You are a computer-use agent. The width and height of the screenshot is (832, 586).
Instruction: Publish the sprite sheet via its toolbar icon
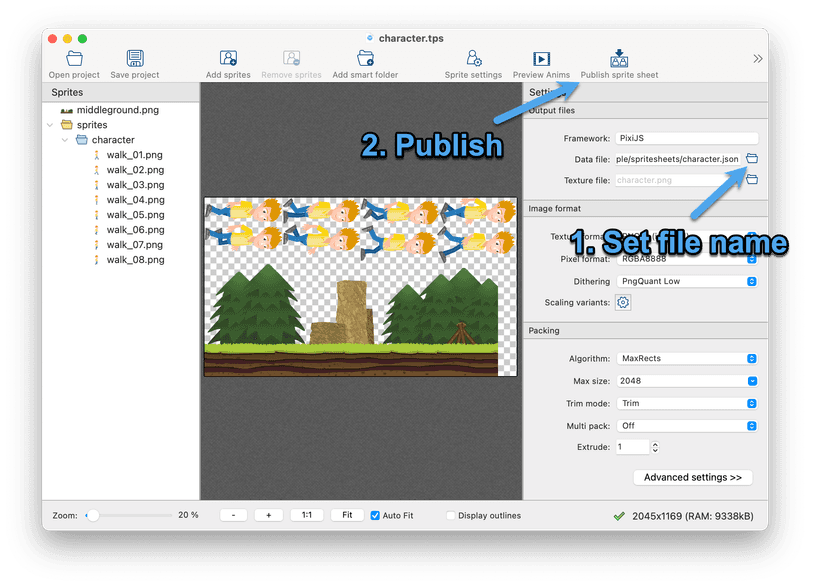tap(618, 58)
